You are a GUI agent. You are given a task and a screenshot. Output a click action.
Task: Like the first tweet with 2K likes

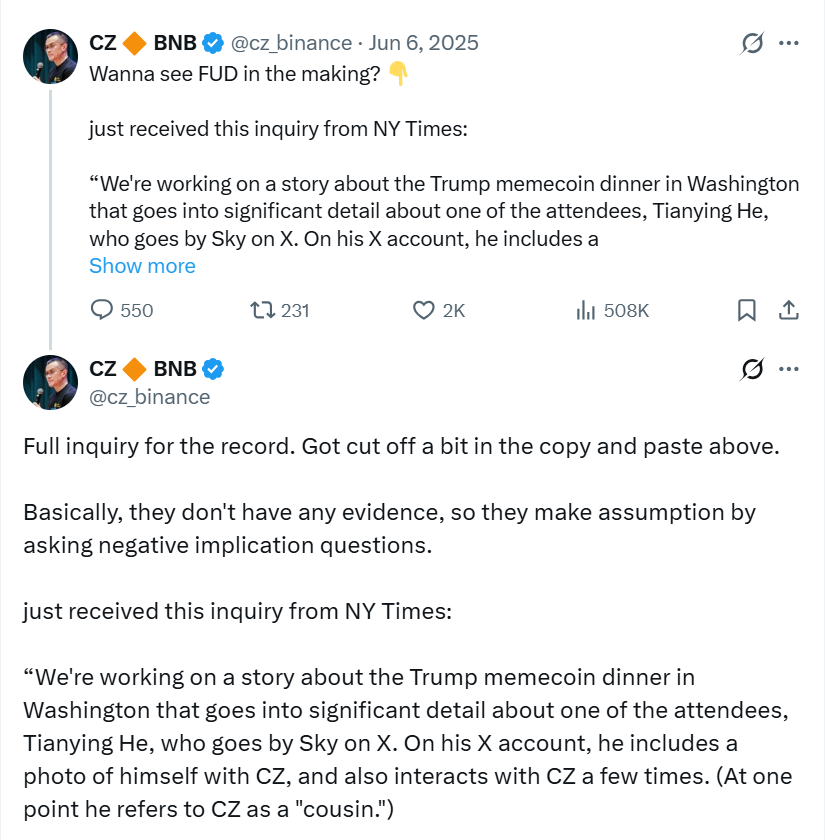pyautogui.click(x=424, y=311)
